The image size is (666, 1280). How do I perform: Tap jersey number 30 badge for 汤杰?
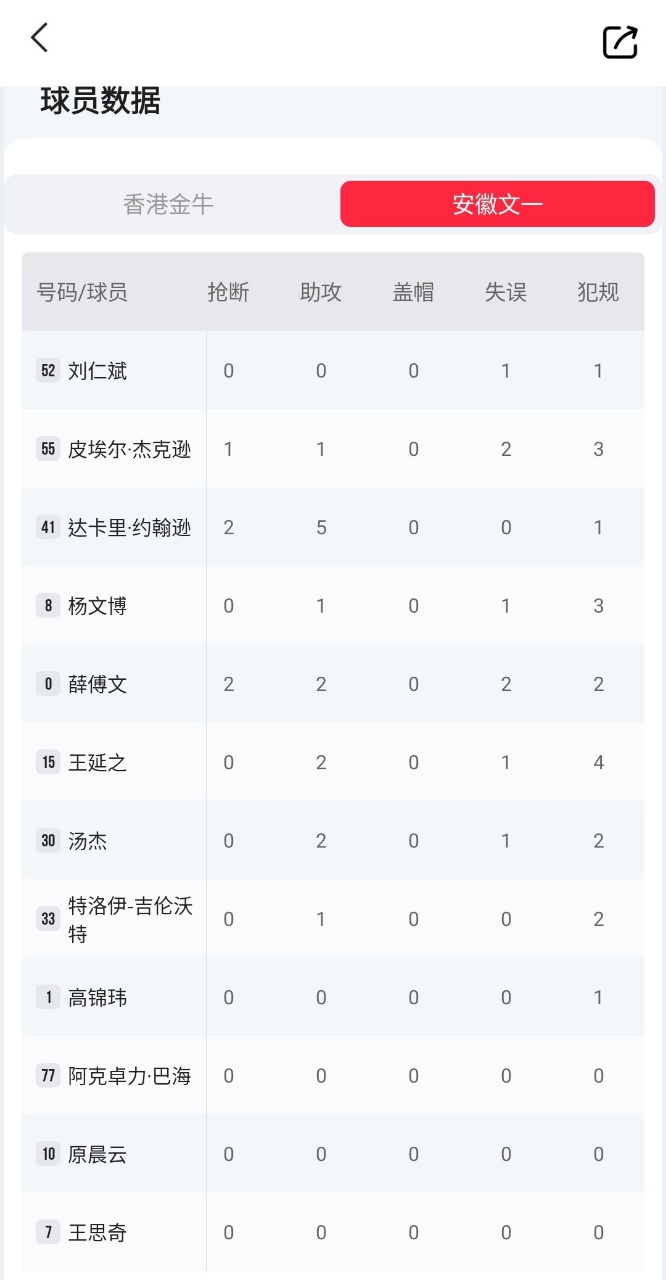(48, 841)
